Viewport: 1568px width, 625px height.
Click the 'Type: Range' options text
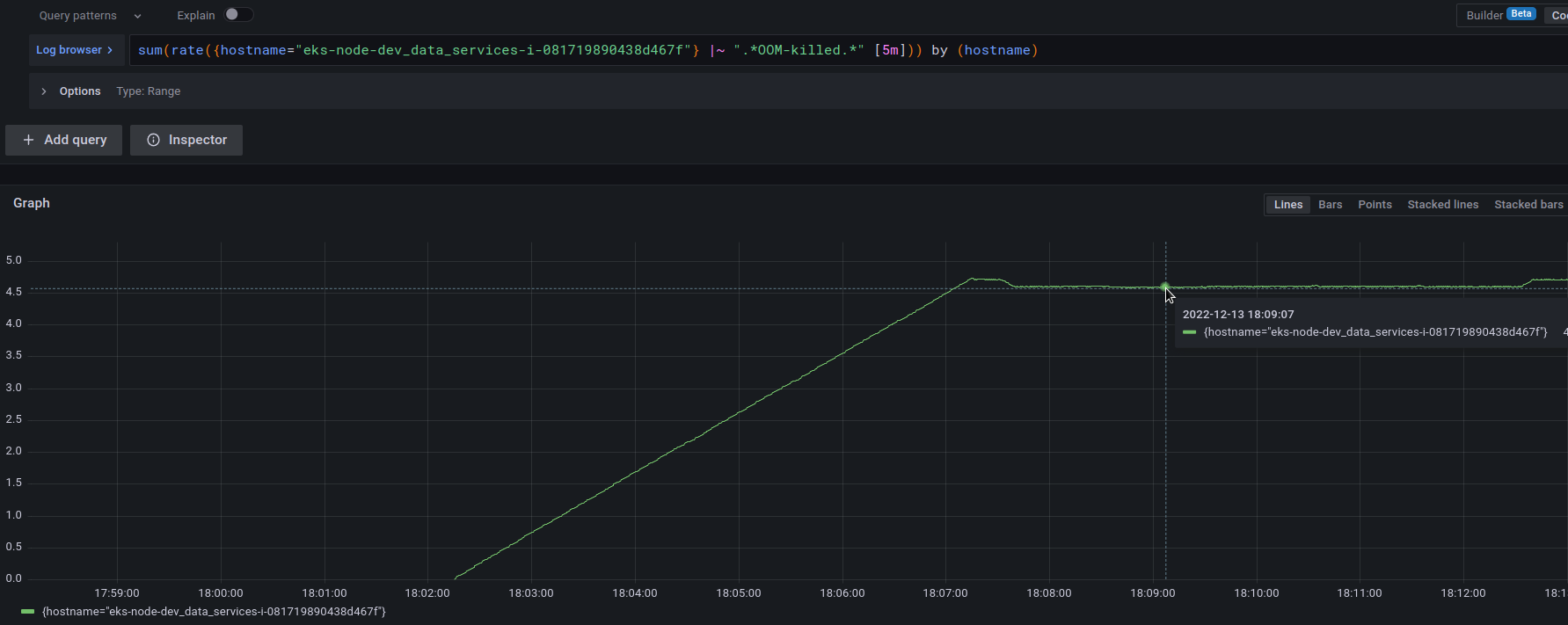click(148, 91)
